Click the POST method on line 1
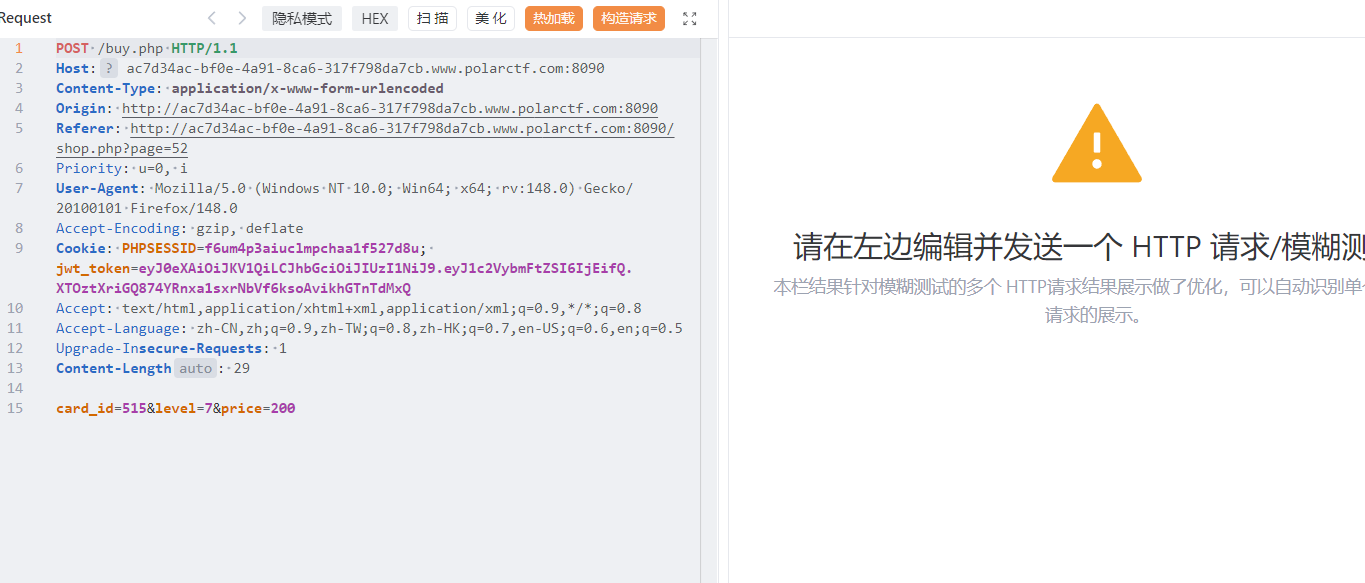The image size is (1365, 583). click(72, 48)
